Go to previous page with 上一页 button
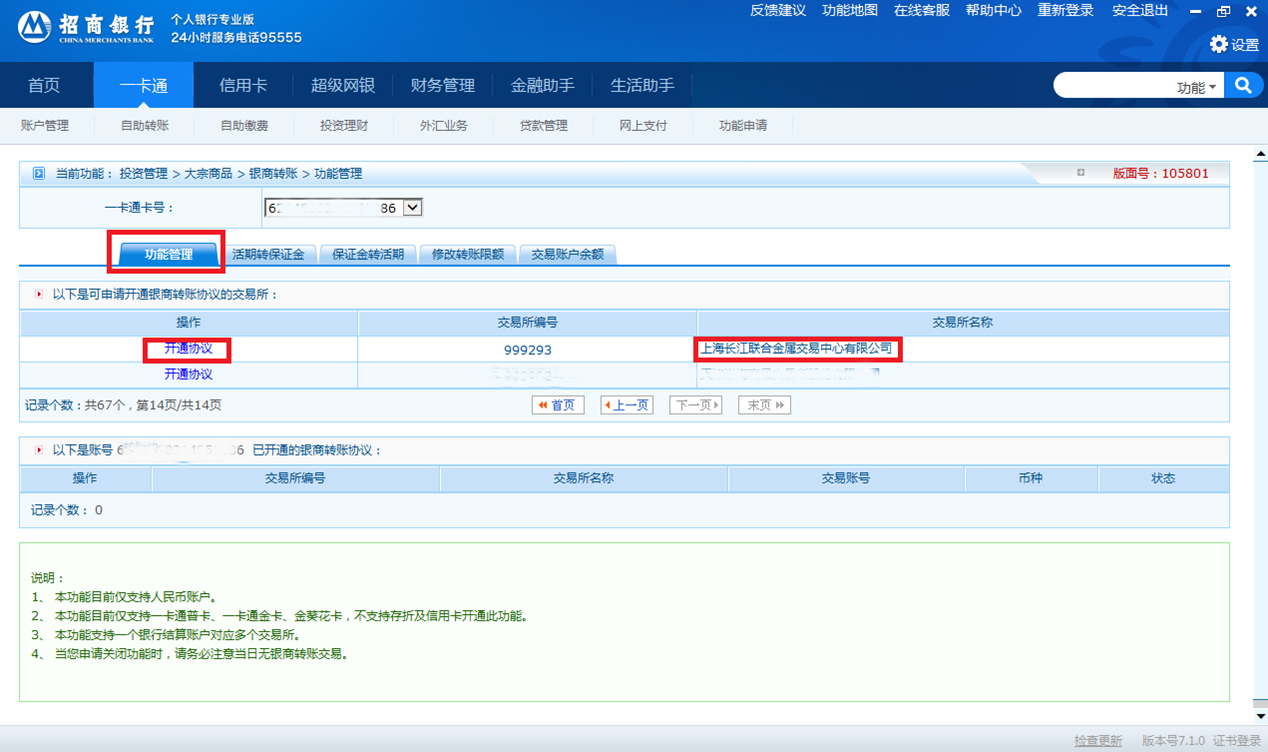This screenshot has height=752, width=1268. coord(627,405)
